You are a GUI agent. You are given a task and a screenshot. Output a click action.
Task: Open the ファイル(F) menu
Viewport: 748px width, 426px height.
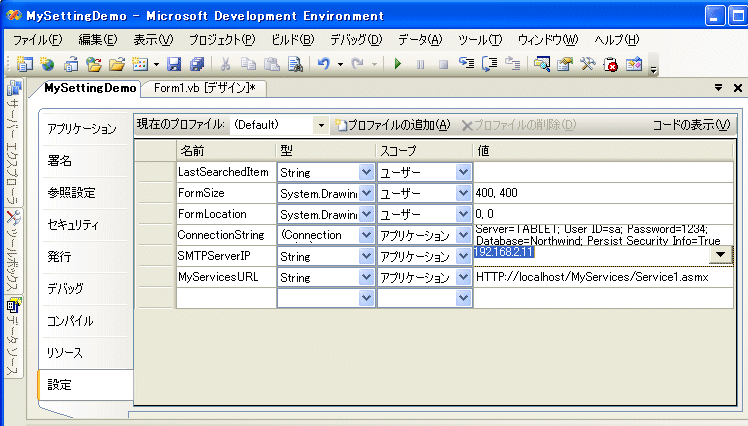click(x=37, y=40)
